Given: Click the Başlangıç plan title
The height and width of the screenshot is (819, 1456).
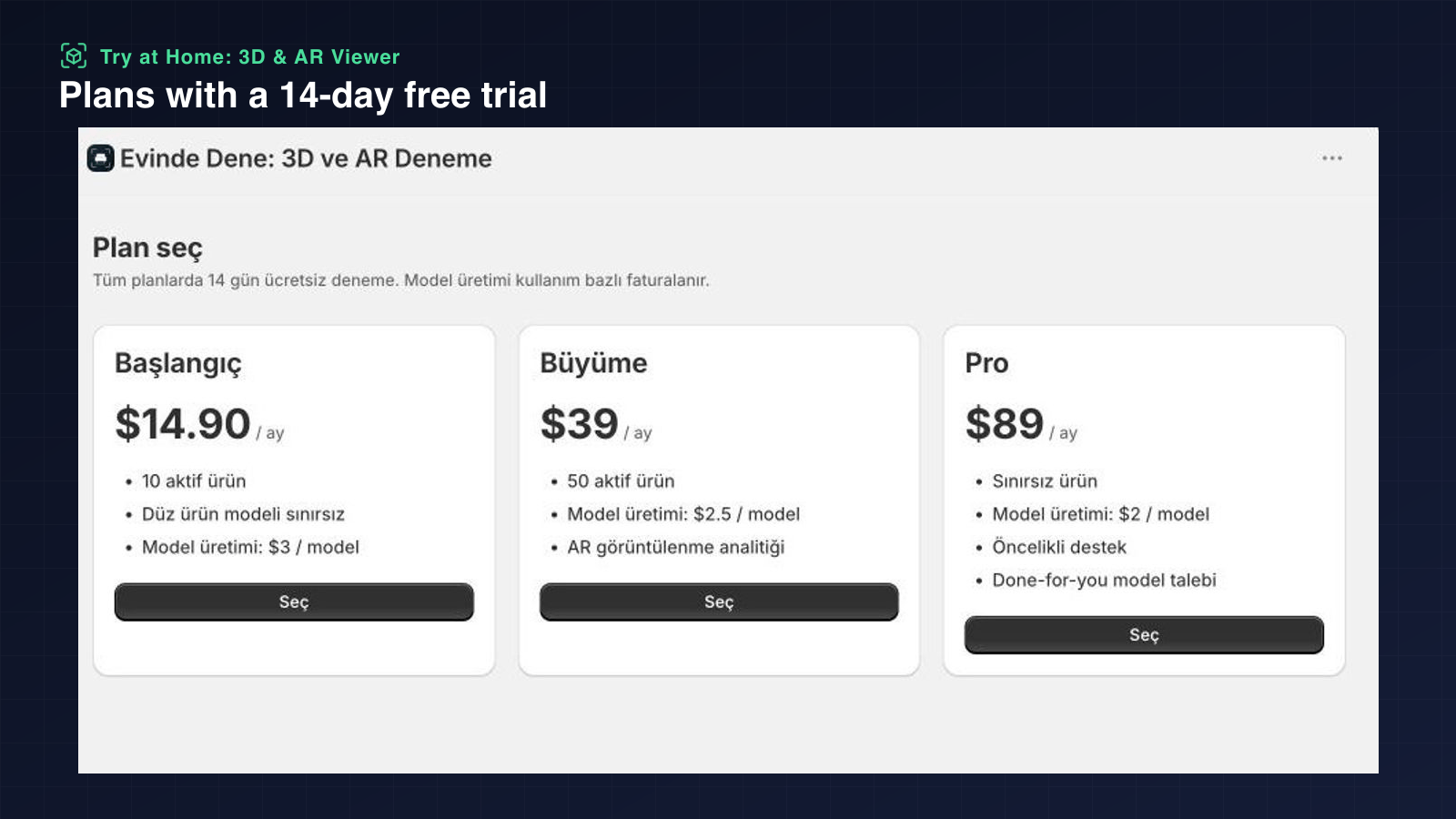Looking at the screenshot, I should pyautogui.click(x=178, y=363).
